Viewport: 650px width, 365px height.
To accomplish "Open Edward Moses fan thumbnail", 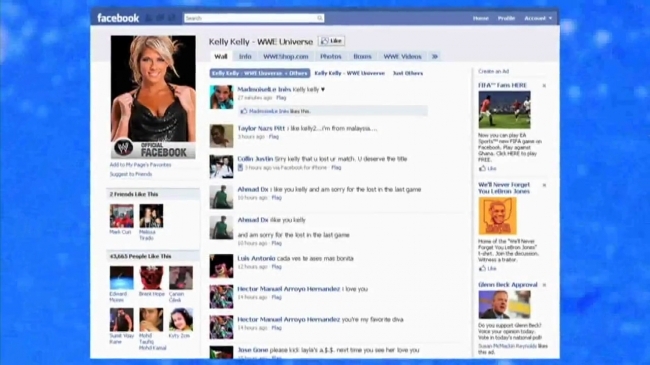I will [x=121, y=278].
